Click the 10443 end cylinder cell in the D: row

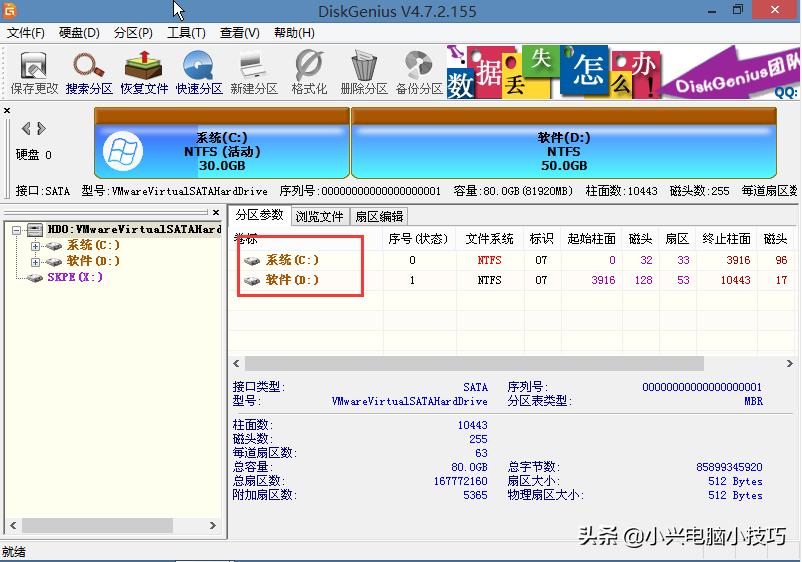coord(735,280)
